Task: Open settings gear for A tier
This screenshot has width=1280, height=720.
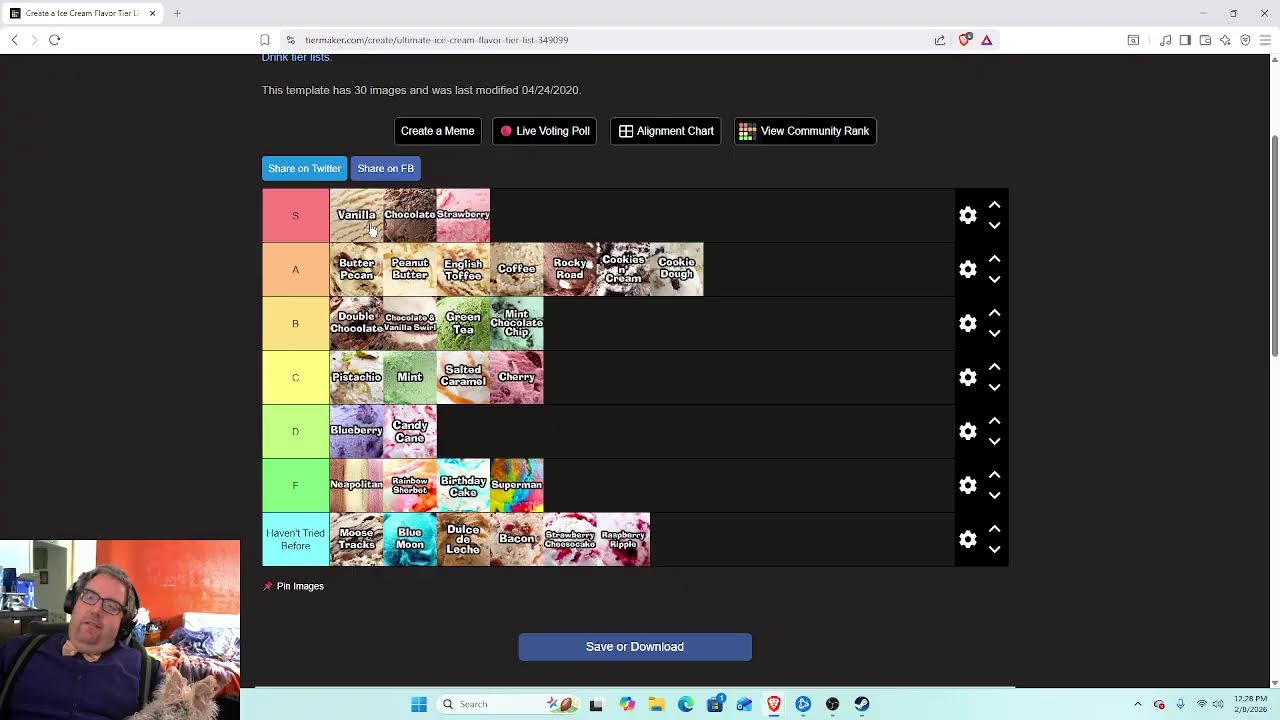Action: tap(967, 269)
